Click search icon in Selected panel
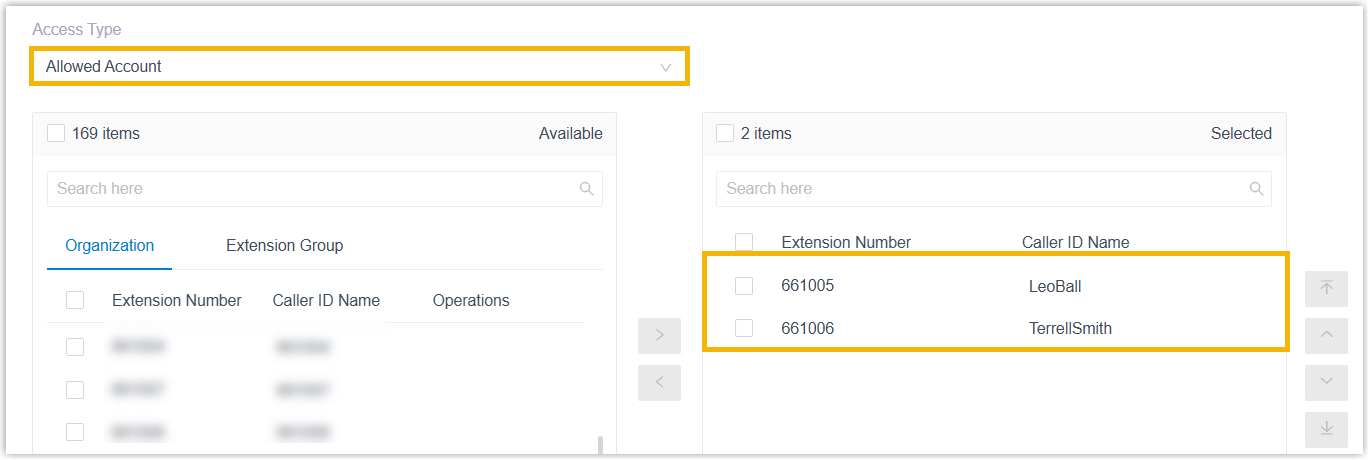Viewport: 1369px width, 460px height. click(1256, 189)
